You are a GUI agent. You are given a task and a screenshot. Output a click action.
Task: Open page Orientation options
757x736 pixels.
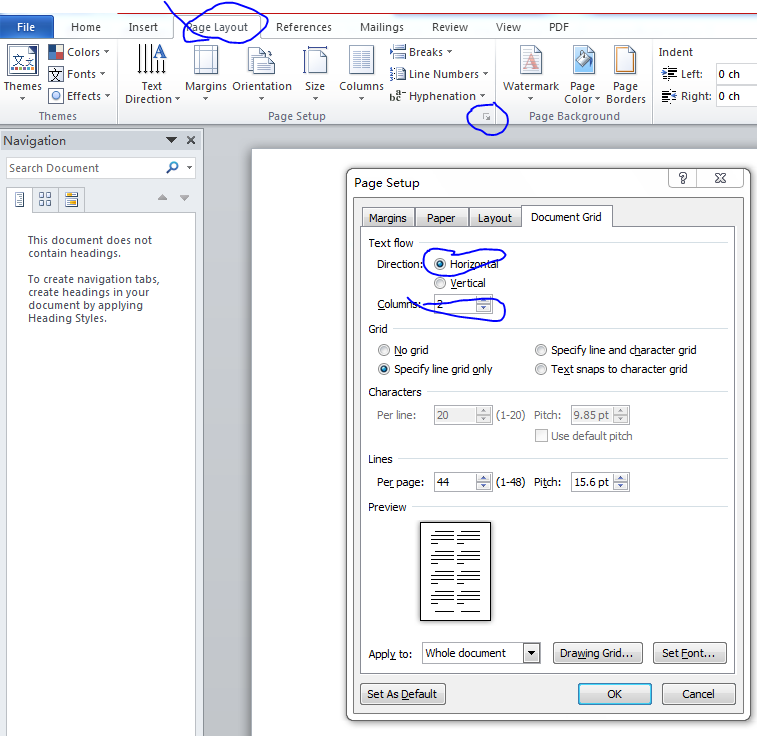[262, 73]
